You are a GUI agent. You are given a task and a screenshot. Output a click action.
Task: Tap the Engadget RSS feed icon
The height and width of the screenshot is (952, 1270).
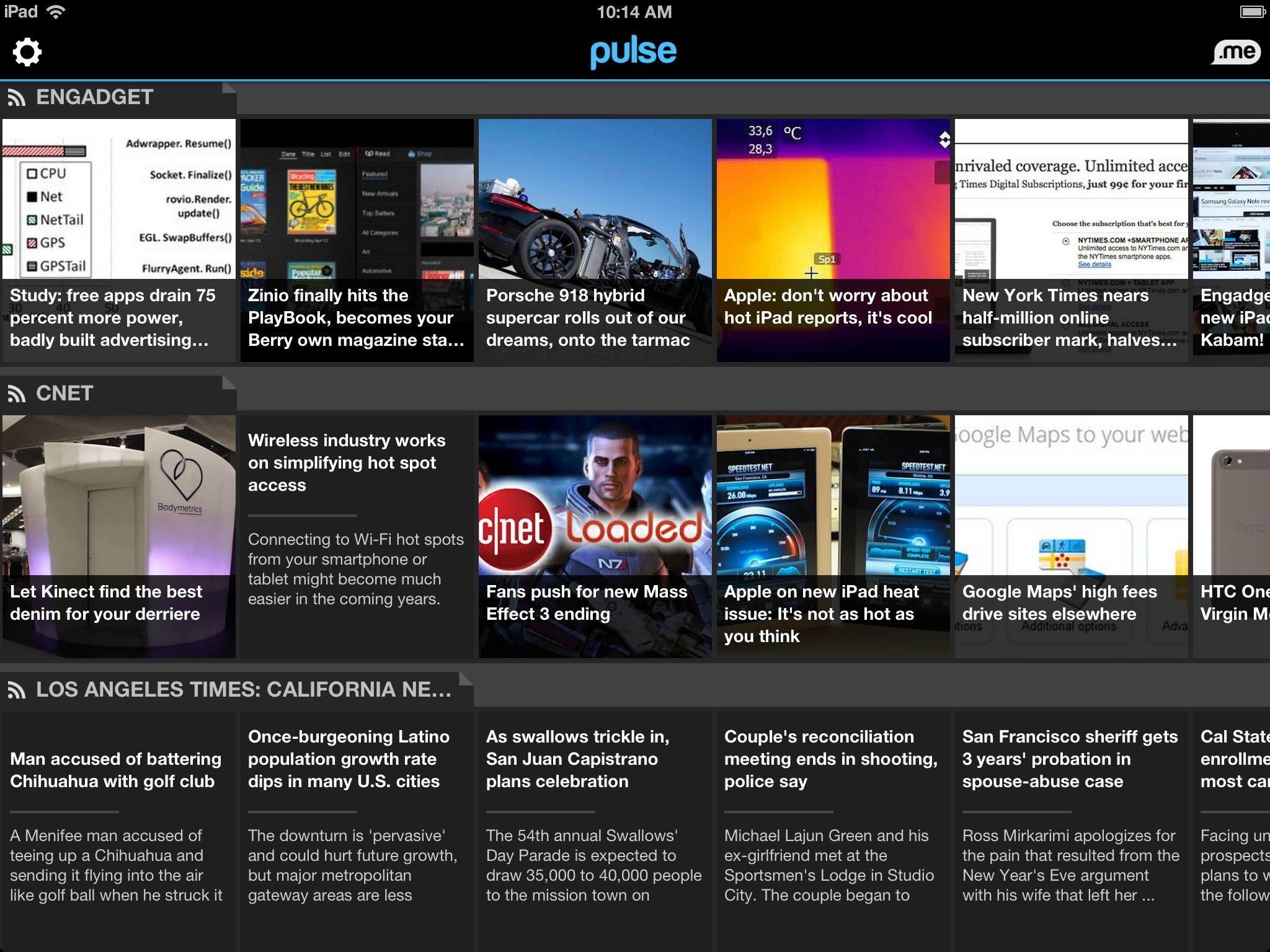(17, 98)
